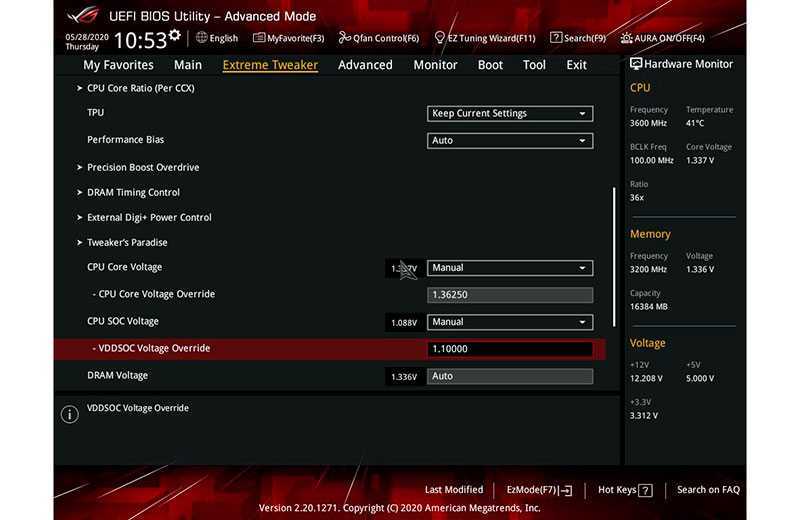The width and height of the screenshot is (800, 520).
Task: Expand DRAM Timing Control submenu
Action: point(132,192)
